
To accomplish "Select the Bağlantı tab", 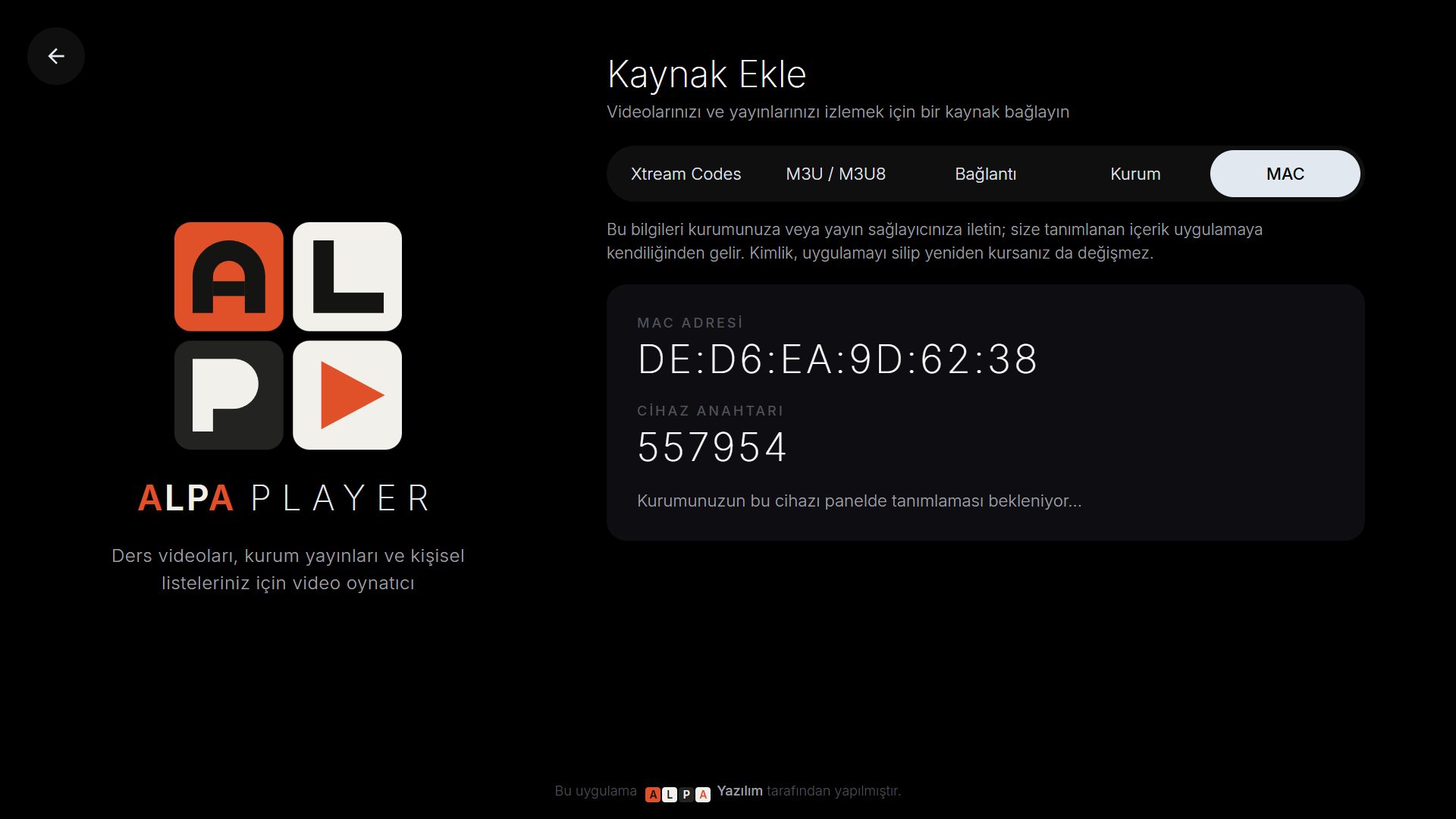I will [985, 174].
